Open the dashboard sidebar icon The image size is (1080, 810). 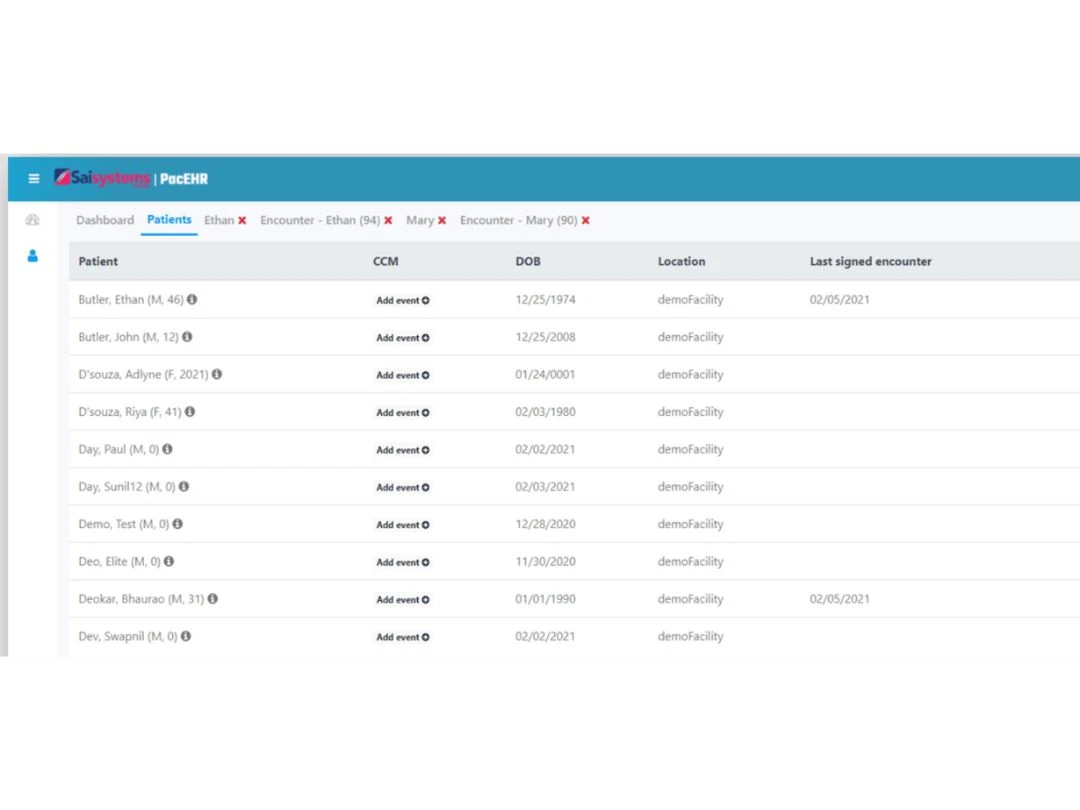pos(32,220)
